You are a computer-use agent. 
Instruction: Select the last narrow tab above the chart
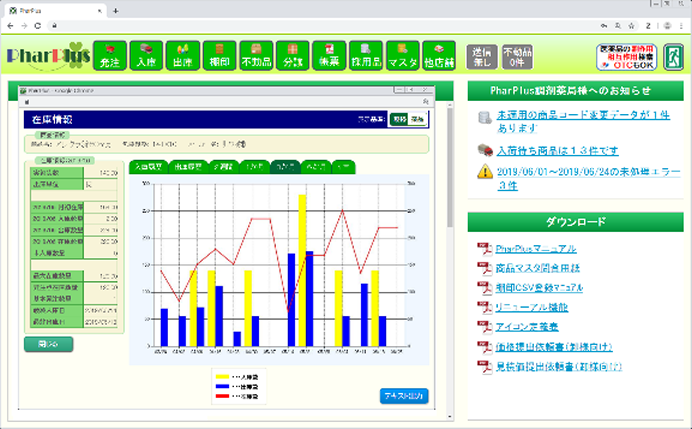[343, 167]
